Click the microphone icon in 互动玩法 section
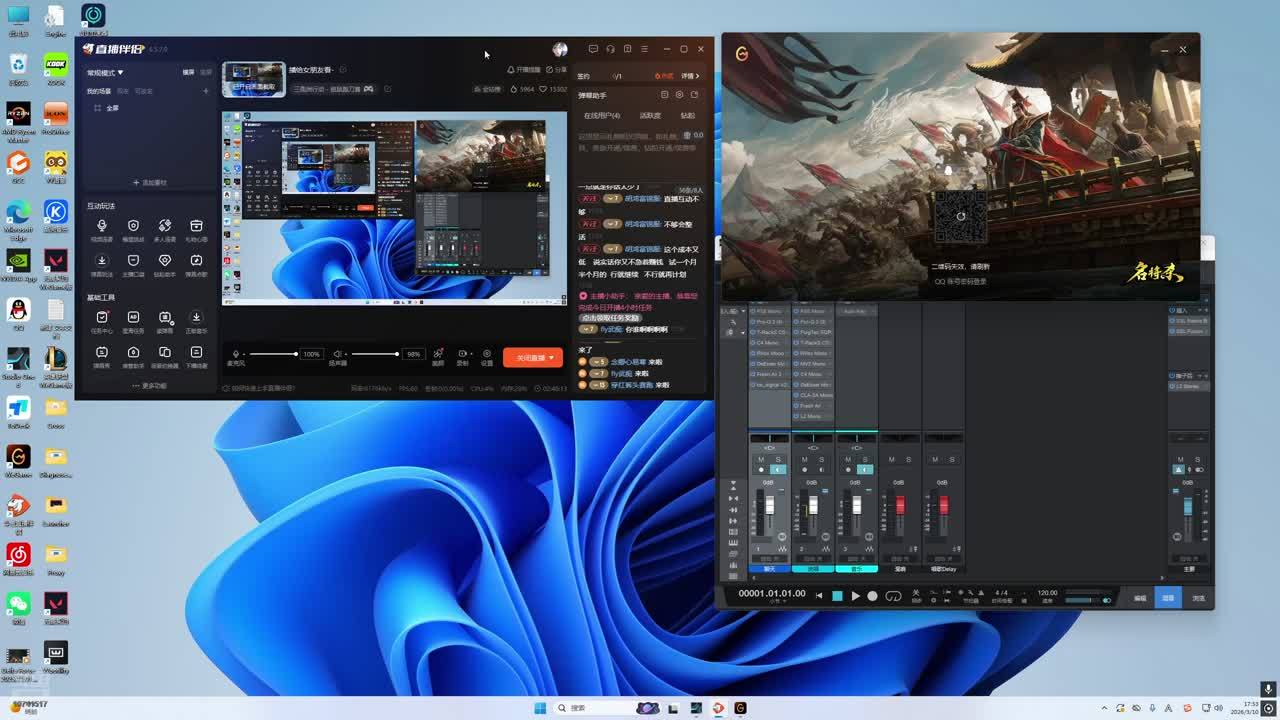1280x720 pixels. (x=102, y=227)
